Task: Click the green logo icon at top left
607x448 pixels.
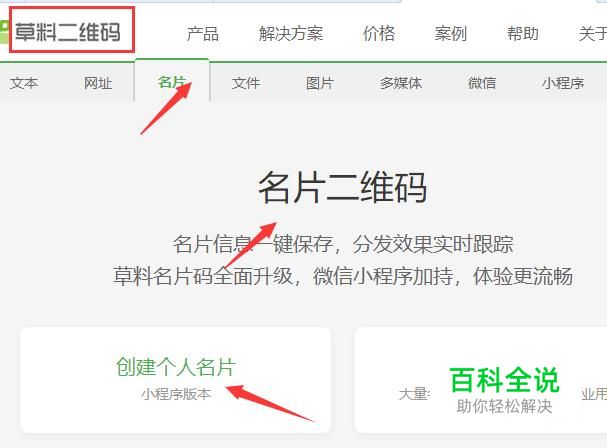Action: 4,32
